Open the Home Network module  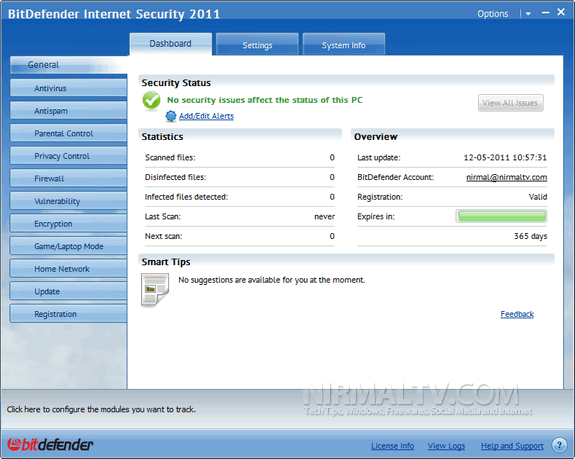[x=68, y=269]
